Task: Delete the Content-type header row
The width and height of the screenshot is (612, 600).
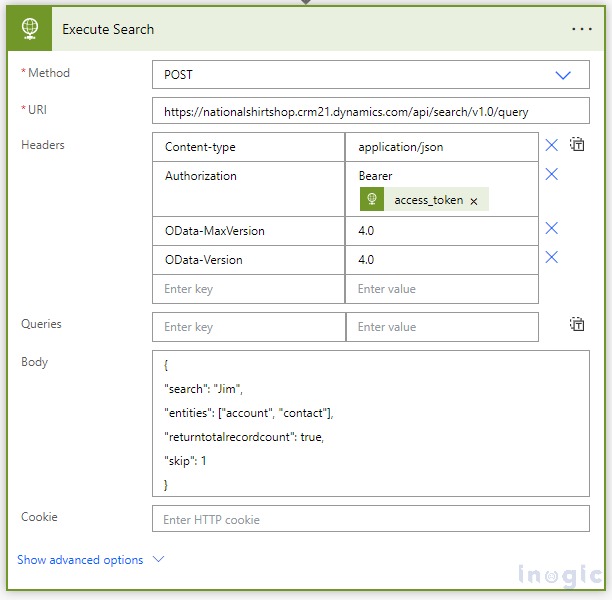Action: point(551,146)
